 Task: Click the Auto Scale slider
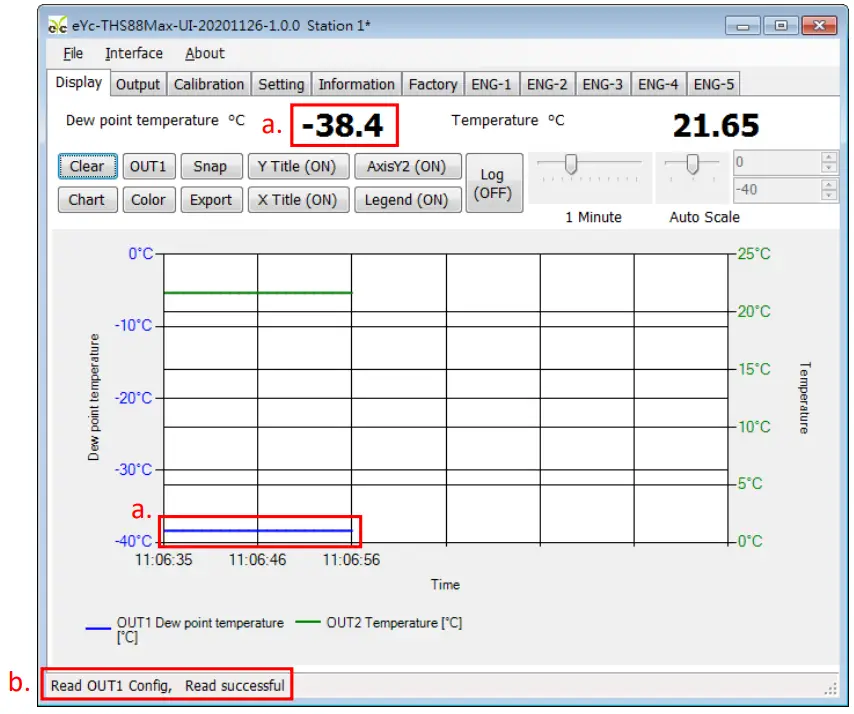691,165
